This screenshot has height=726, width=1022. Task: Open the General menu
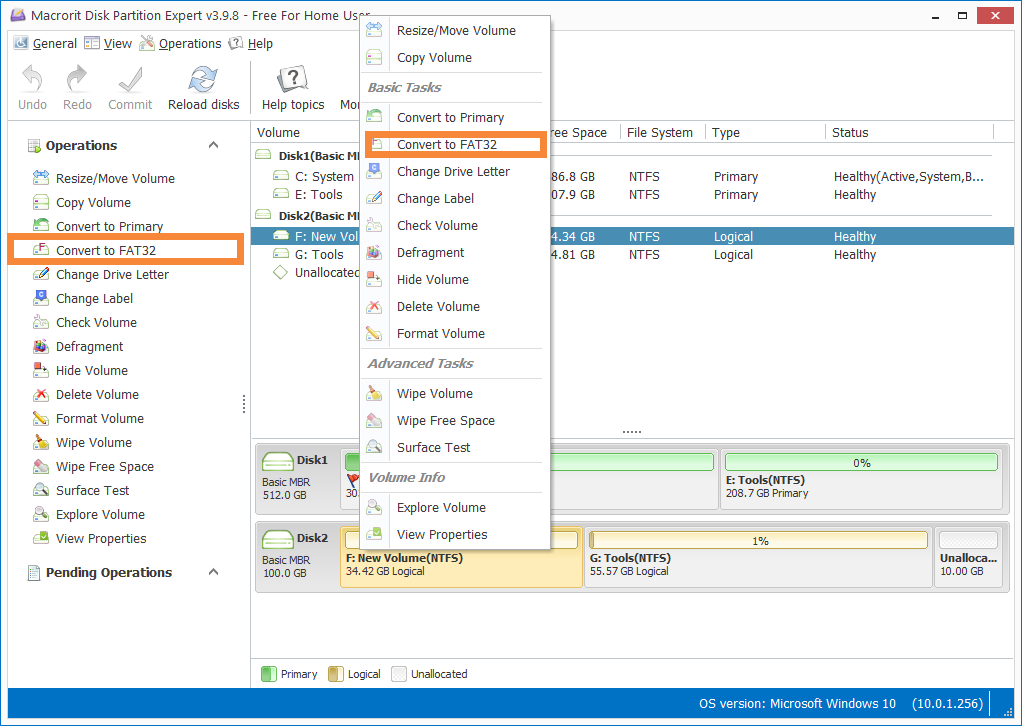click(x=45, y=43)
